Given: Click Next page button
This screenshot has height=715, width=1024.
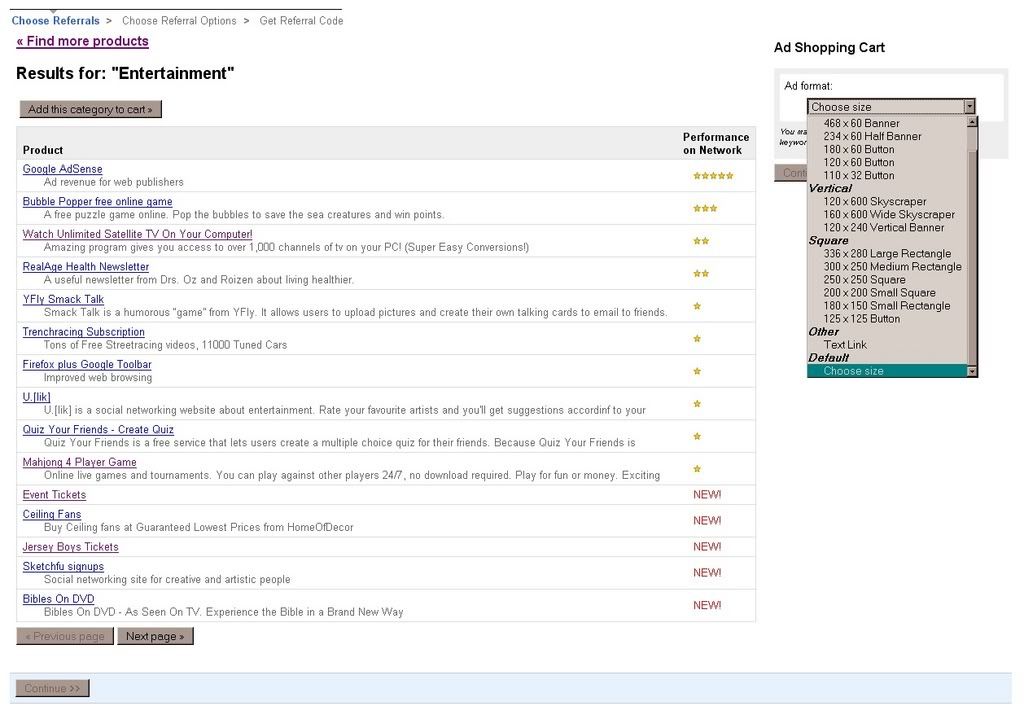Looking at the screenshot, I should coord(155,636).
